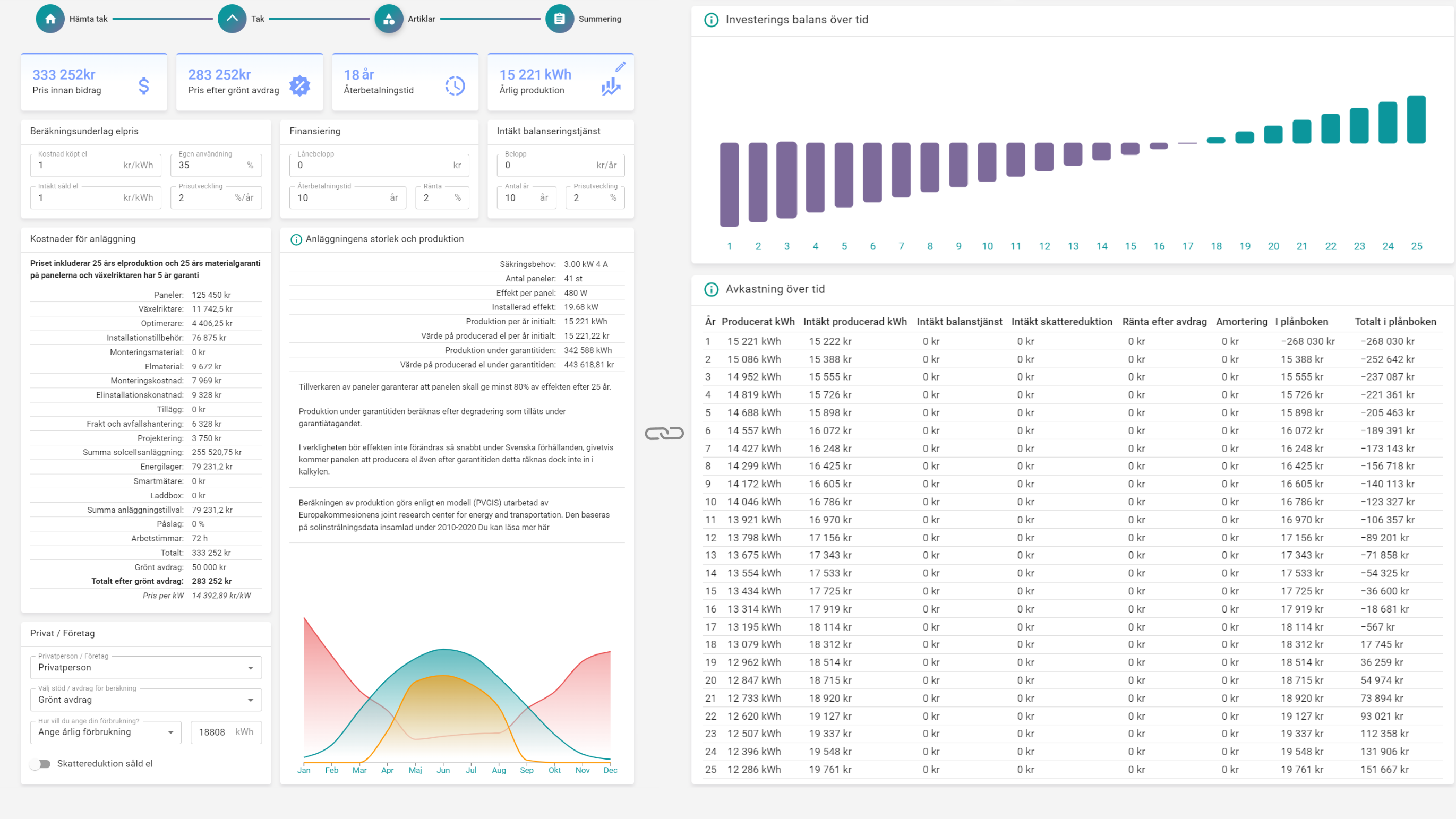This screenshot has width=1456, height=819.
Task: Click the -268 030 kr total in year 1 row
Action: [x=1387, y=341]
